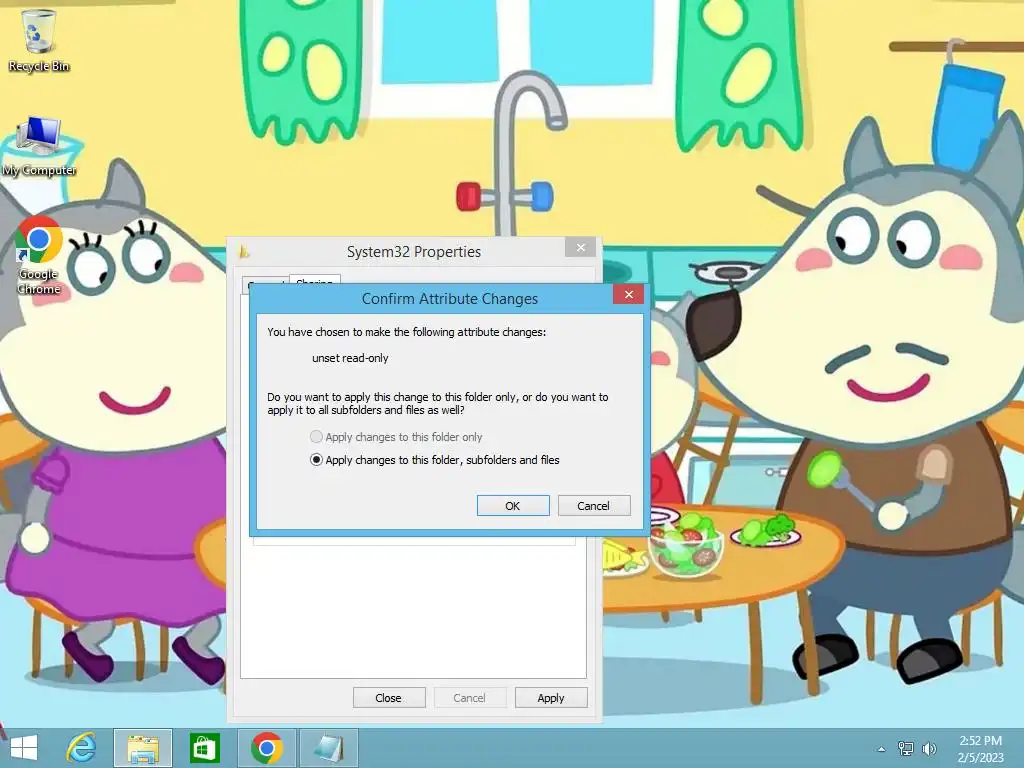Select the Google Chrome desktop shortcut

tap(39, 256)
